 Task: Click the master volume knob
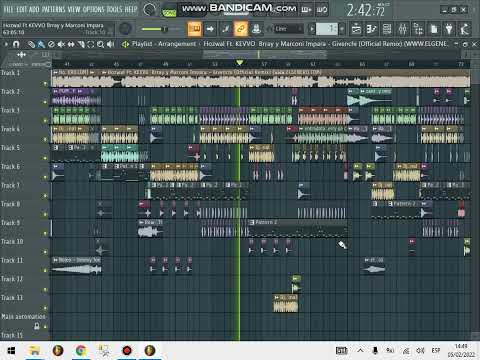coord(125,29)
